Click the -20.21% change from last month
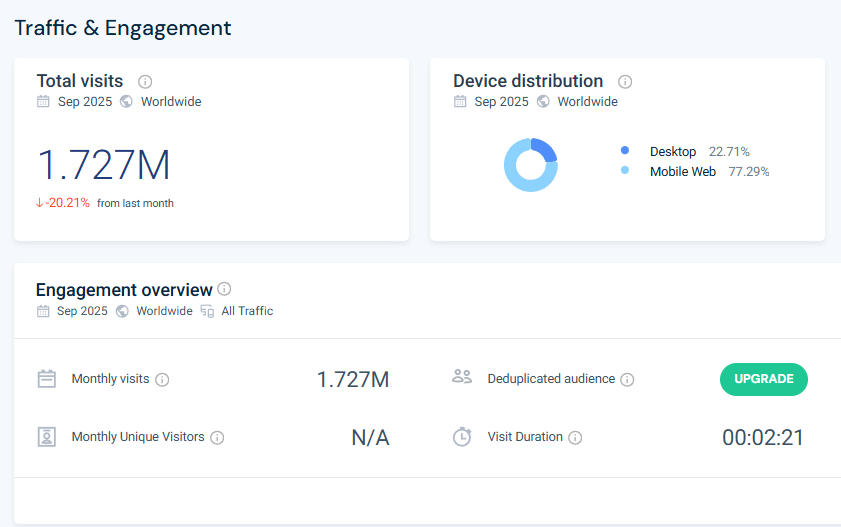The height and width of the screenshot is (527, 841). [63, 203]
